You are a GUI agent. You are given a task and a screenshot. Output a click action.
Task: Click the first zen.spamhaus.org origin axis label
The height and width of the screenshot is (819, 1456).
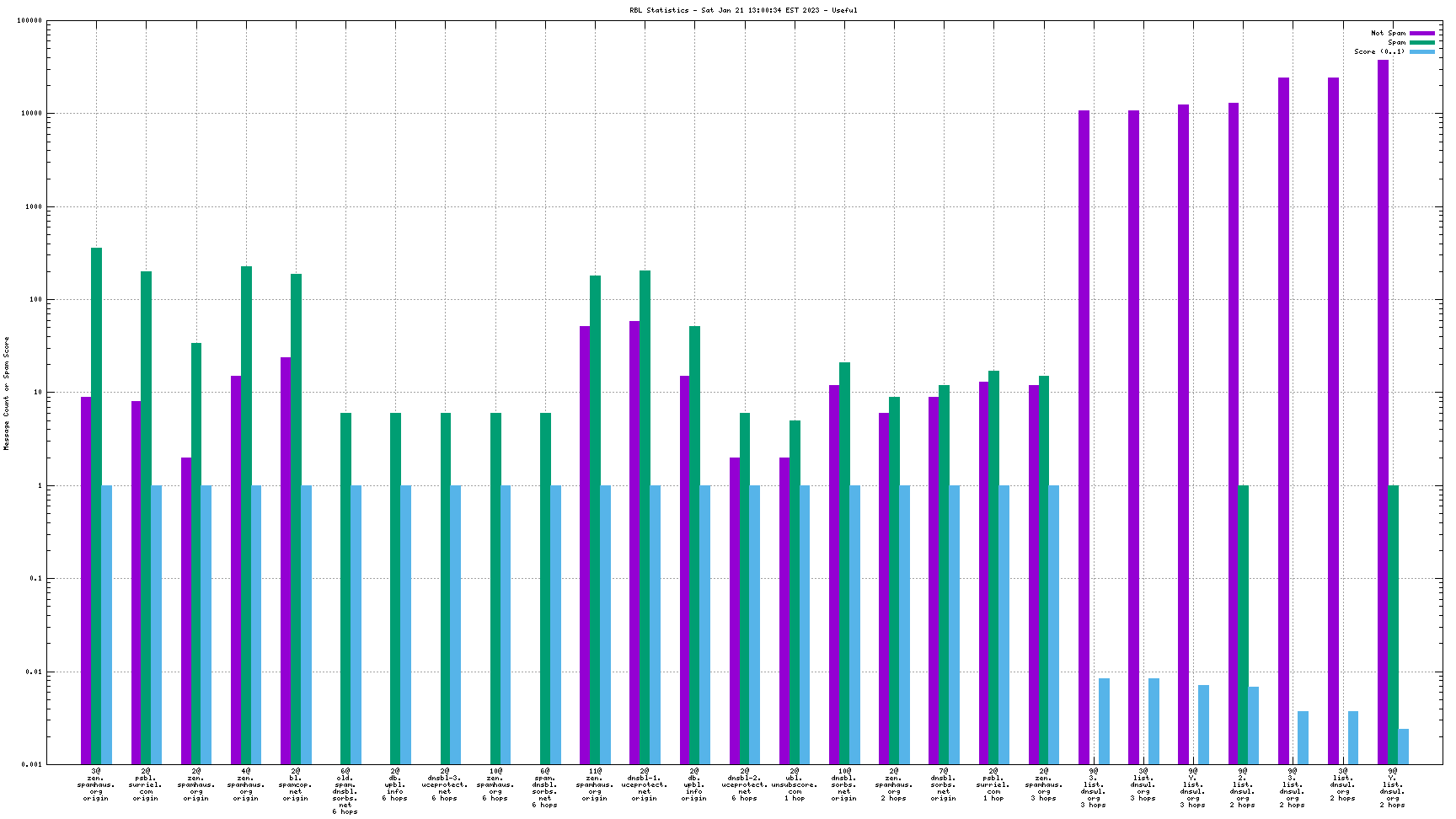coord(96,784)
